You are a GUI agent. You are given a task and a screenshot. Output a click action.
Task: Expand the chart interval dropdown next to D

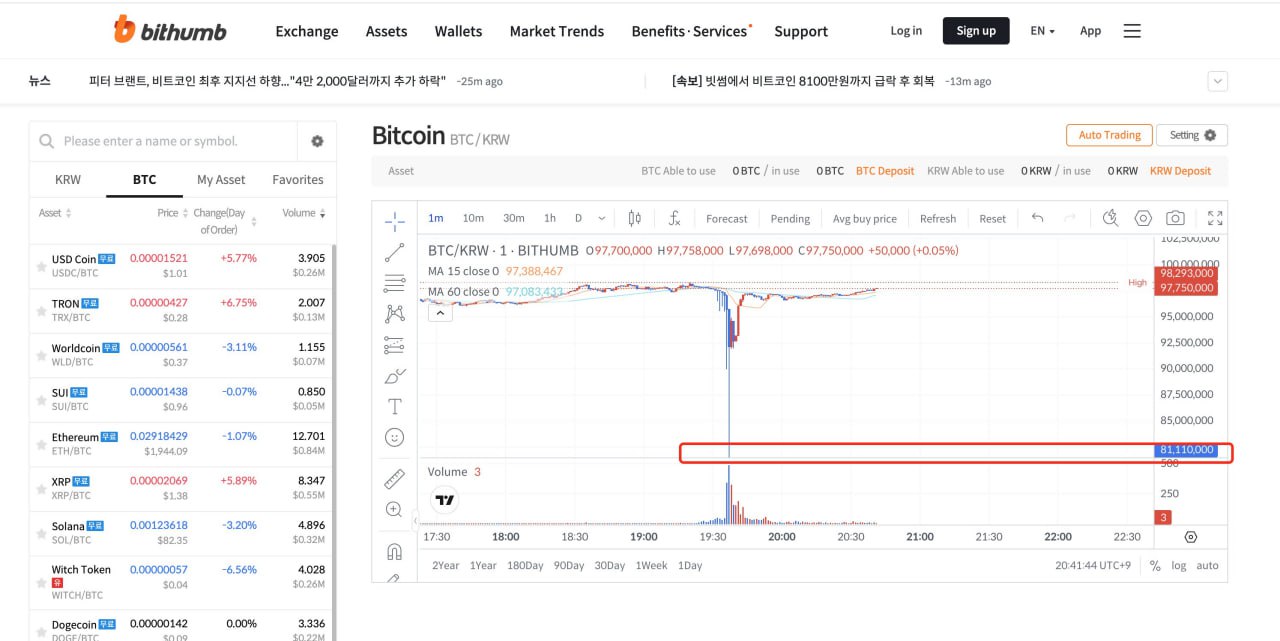click(x=601, y=218)
